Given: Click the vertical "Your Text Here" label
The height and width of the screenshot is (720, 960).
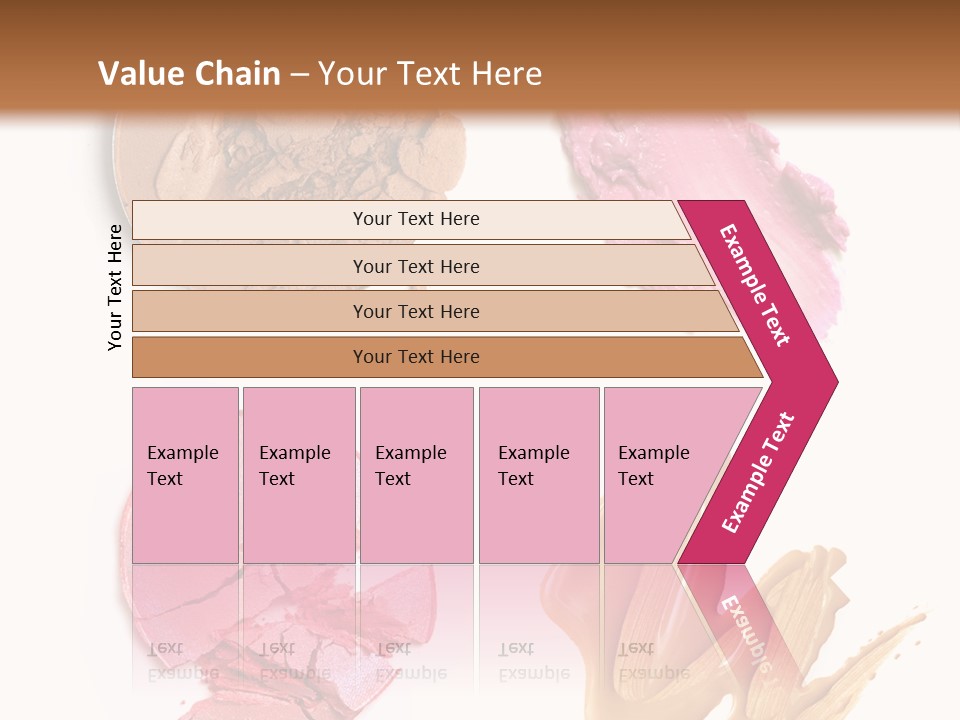Looking at the screenshot, I should (114, 287).
